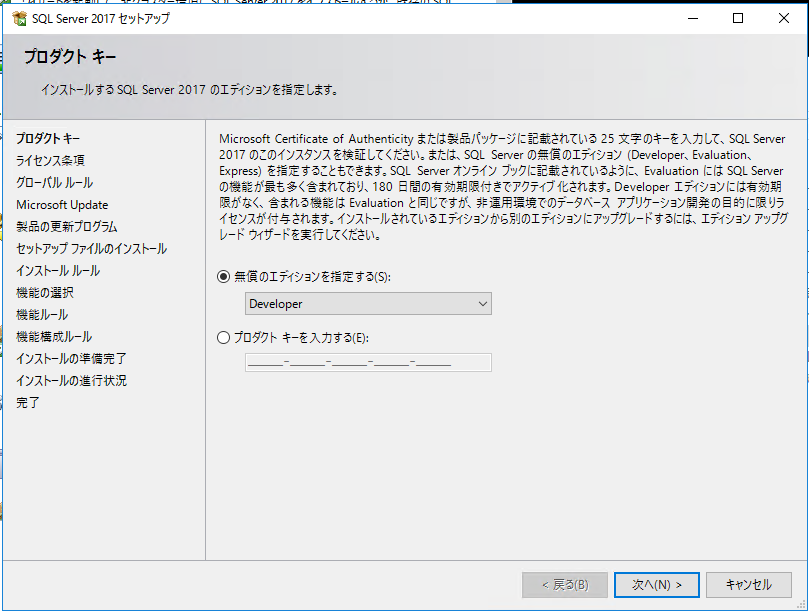Select 機能ルール step in the sidebar
Viewport: 809px width, 612px height.
[x=42, y=315]
